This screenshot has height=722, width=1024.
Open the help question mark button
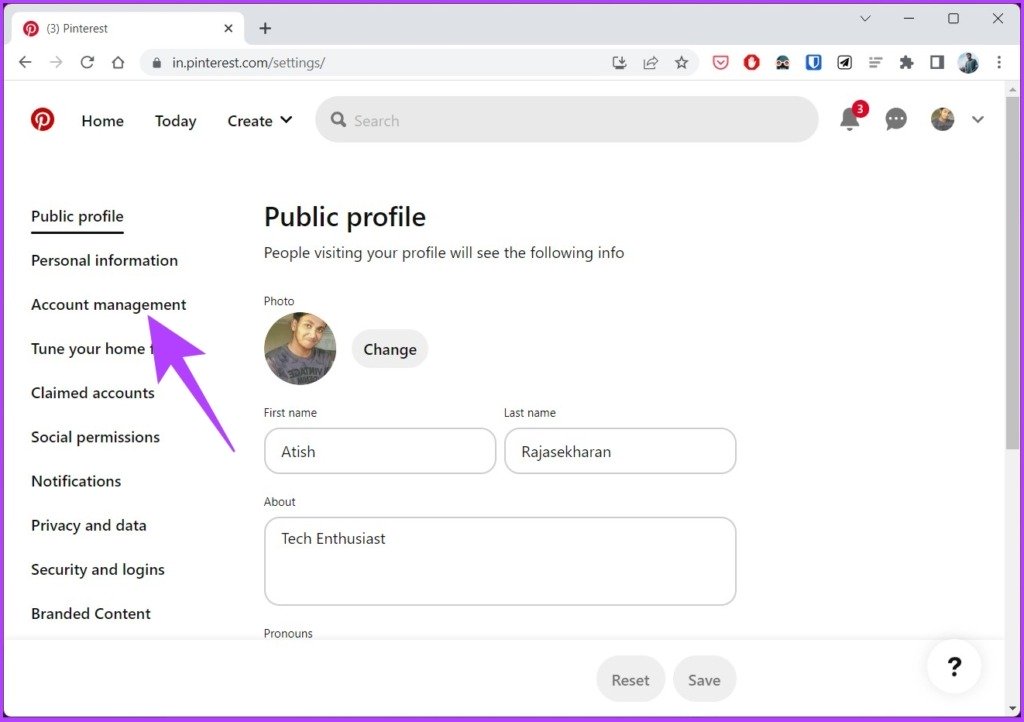tap(954, 667)
